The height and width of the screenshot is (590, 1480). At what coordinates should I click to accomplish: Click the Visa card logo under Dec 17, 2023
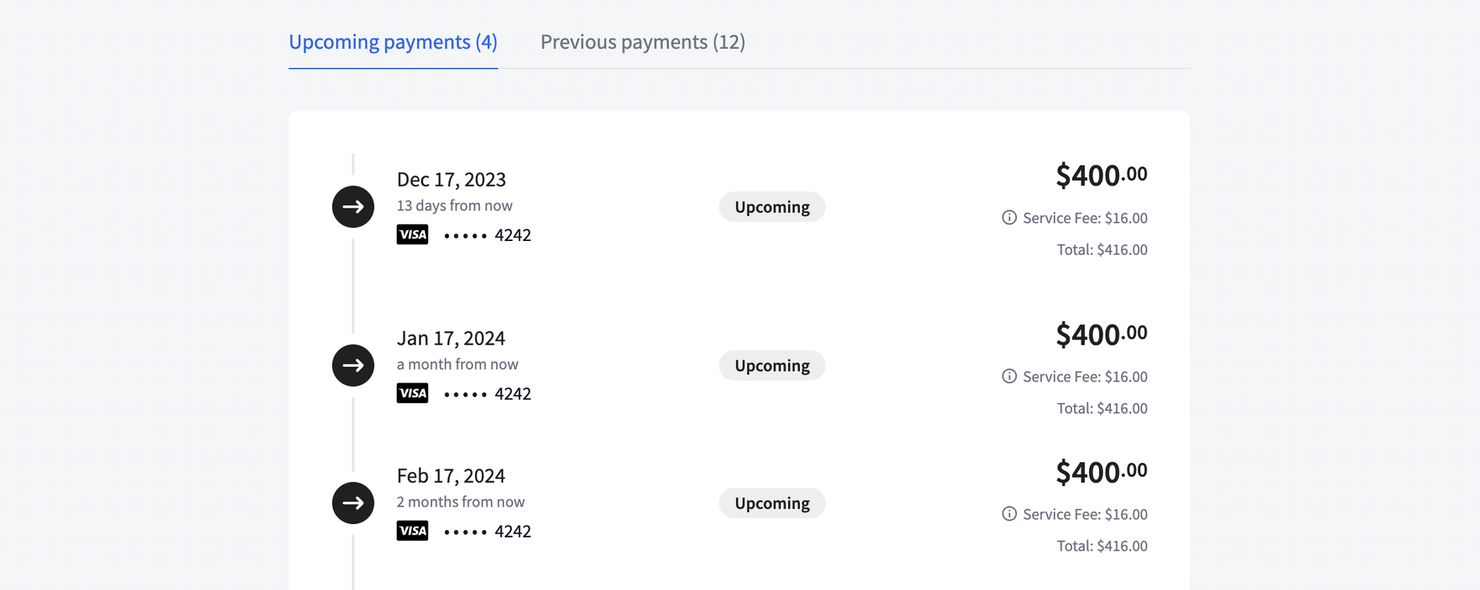click(x=412, y=235)
